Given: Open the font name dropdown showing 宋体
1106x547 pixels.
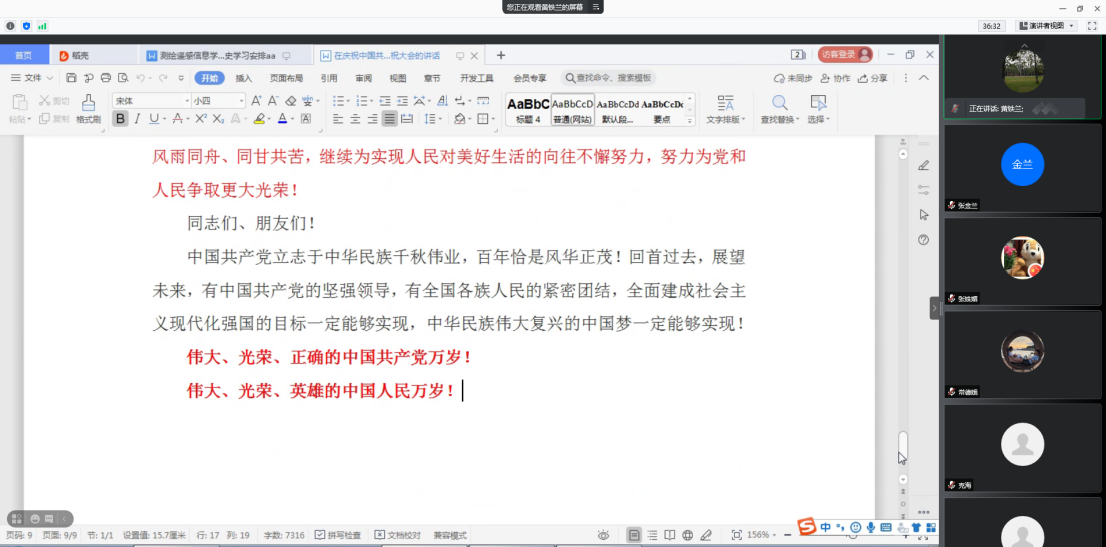Looking at the screenshot, I should click(x=148, y=101).
